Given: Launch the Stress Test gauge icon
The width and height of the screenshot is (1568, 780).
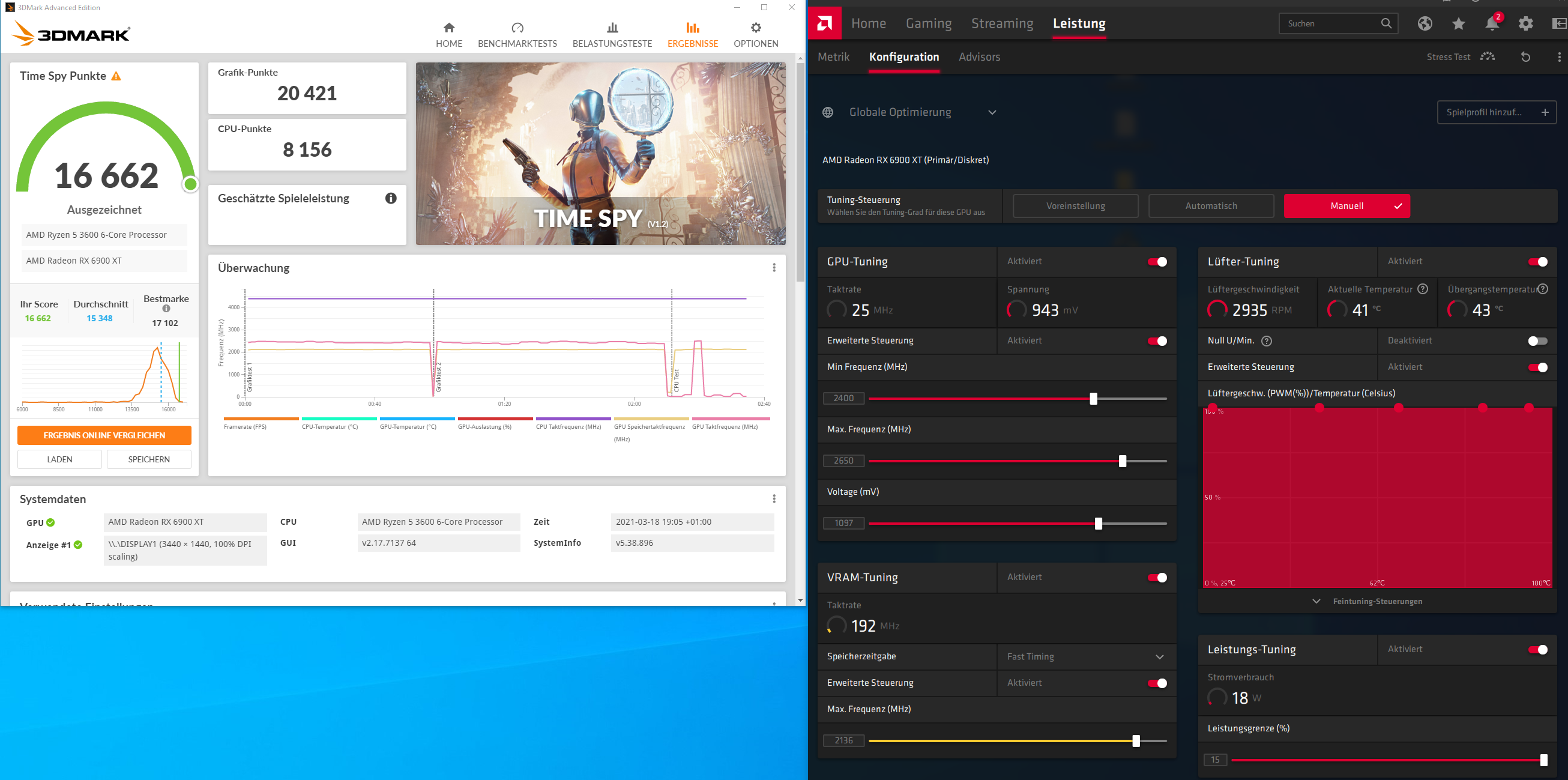Looking at the screenshot, I should tap(1488, 56).
